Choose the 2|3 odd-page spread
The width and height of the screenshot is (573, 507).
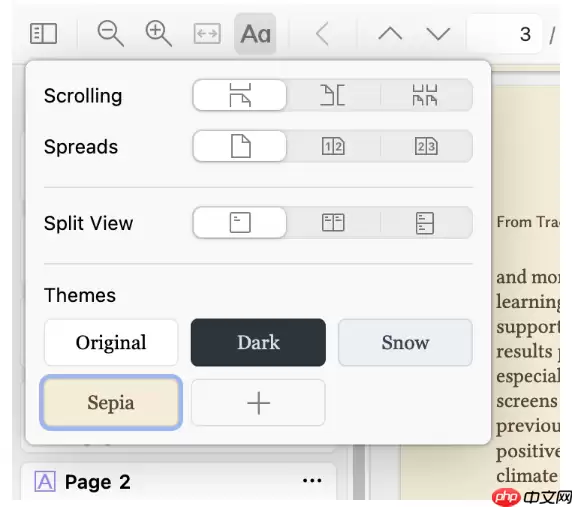pyautogui.click(x=425, y=146)
